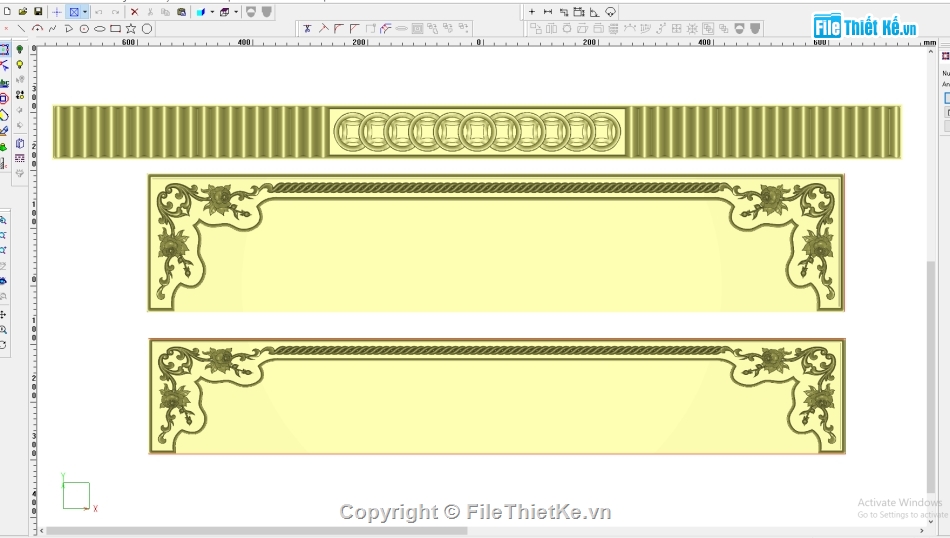The height and width of the screenshot is (538, 950).
Task: Click the angle measurement icon
Action: click(x=594, y=12)
